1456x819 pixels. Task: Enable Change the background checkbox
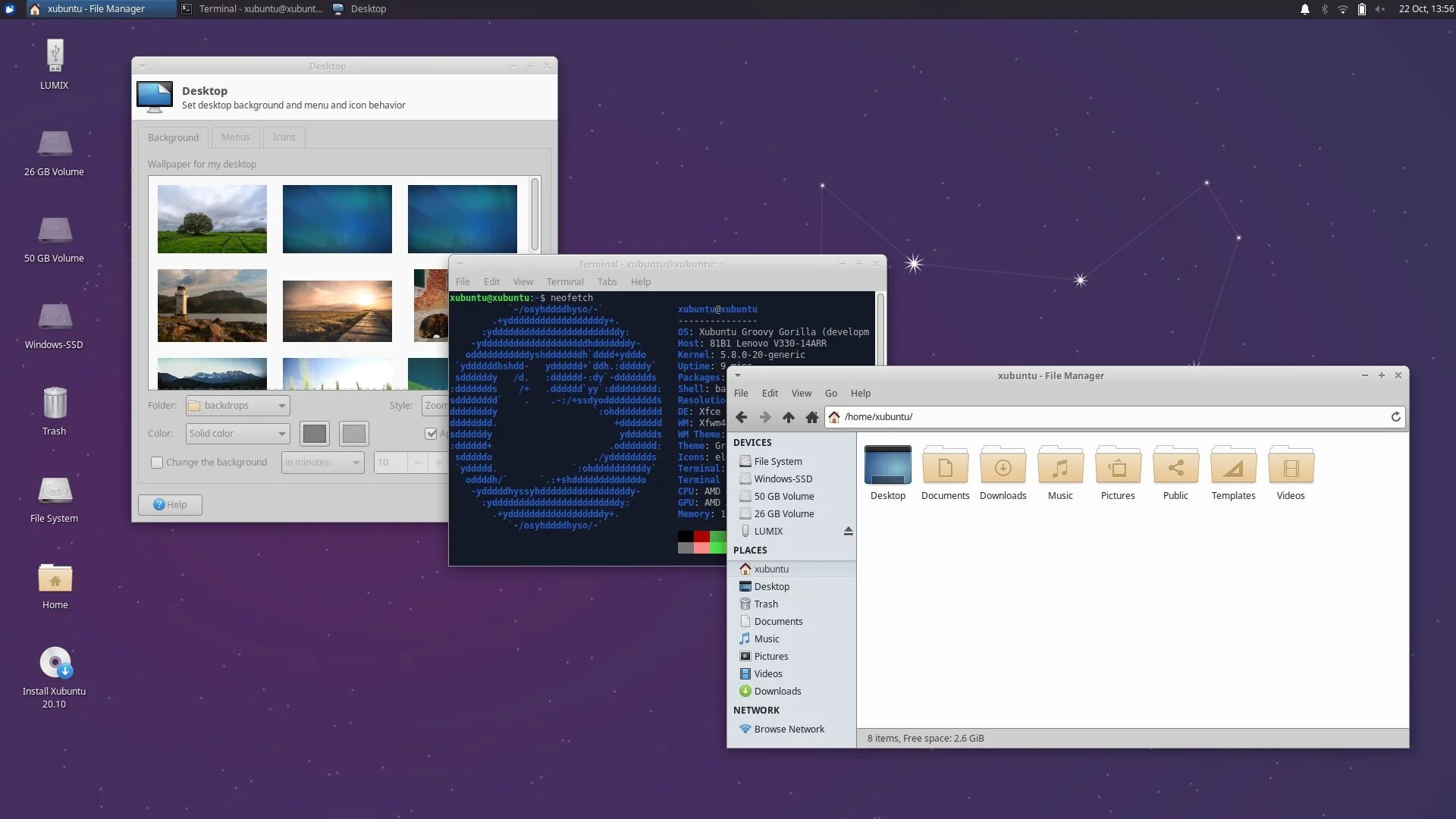[x=157, y=463]
